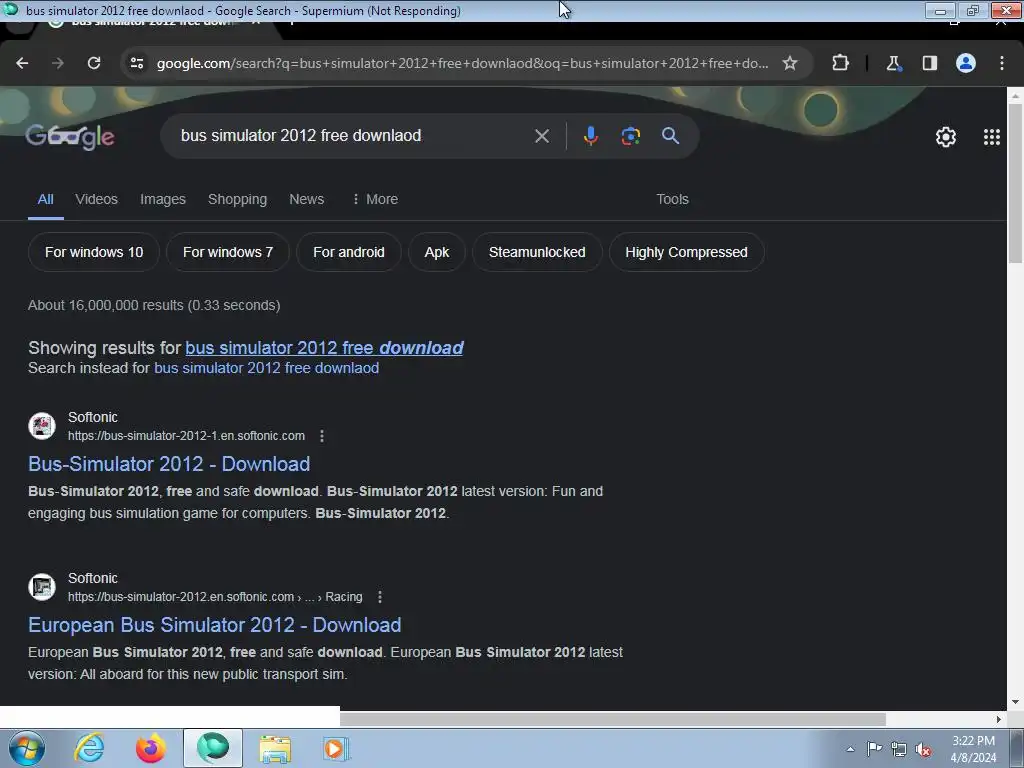The image size is (1024, 768).
Task: Select the Highly Compressed chip
Action: point(686,252)
